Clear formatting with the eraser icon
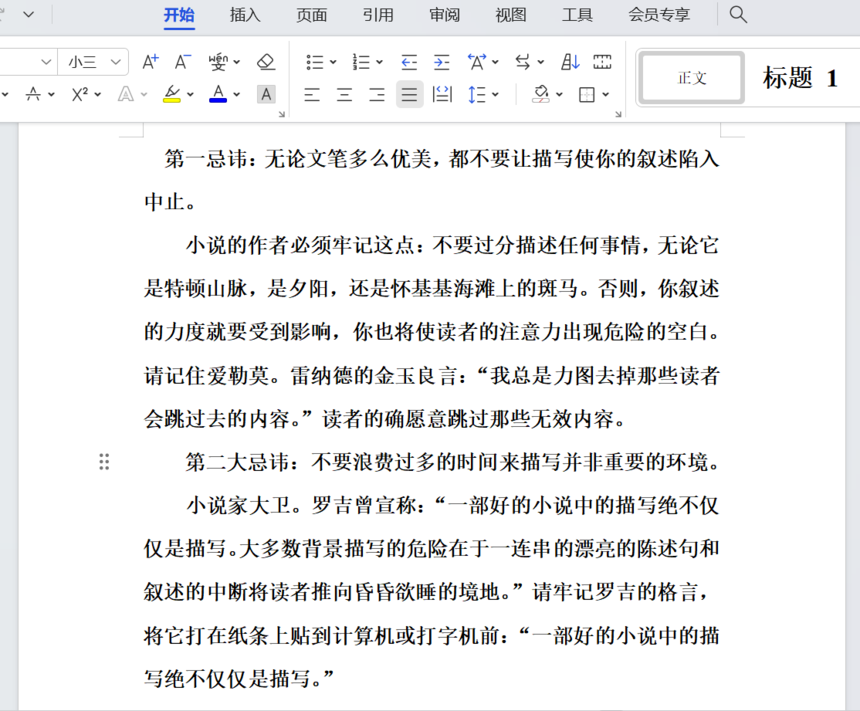Screen dimensions: 860x711 click(x=266, y=62)
